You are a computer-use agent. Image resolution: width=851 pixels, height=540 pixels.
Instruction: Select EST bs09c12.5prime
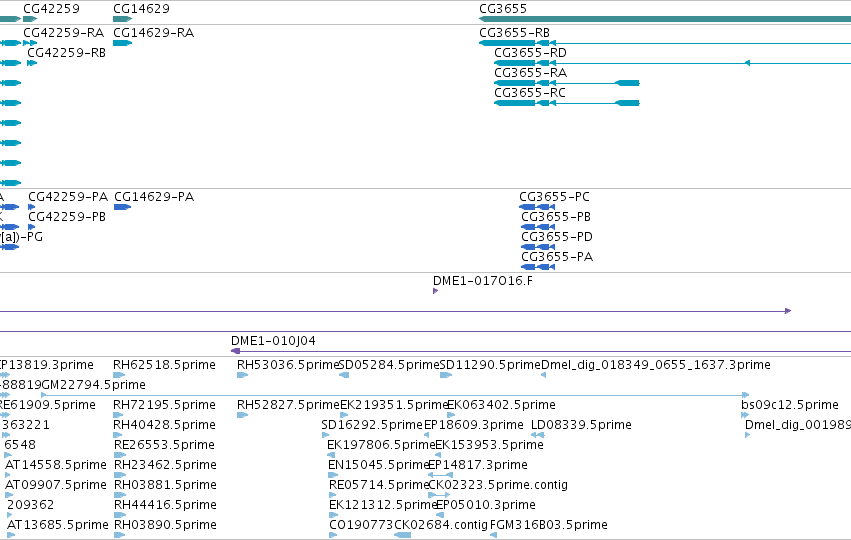click(x=790, y=405)
